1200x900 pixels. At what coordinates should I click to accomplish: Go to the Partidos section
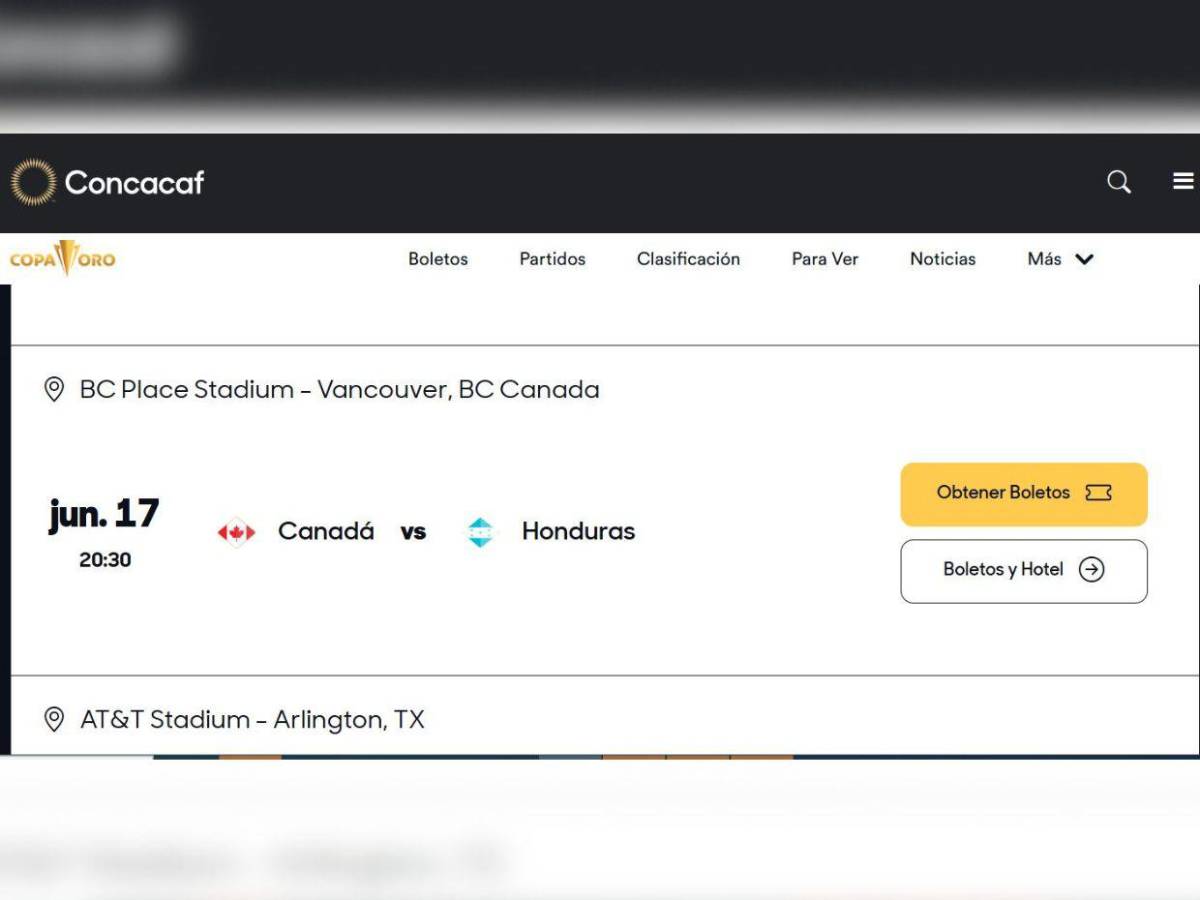552,259
